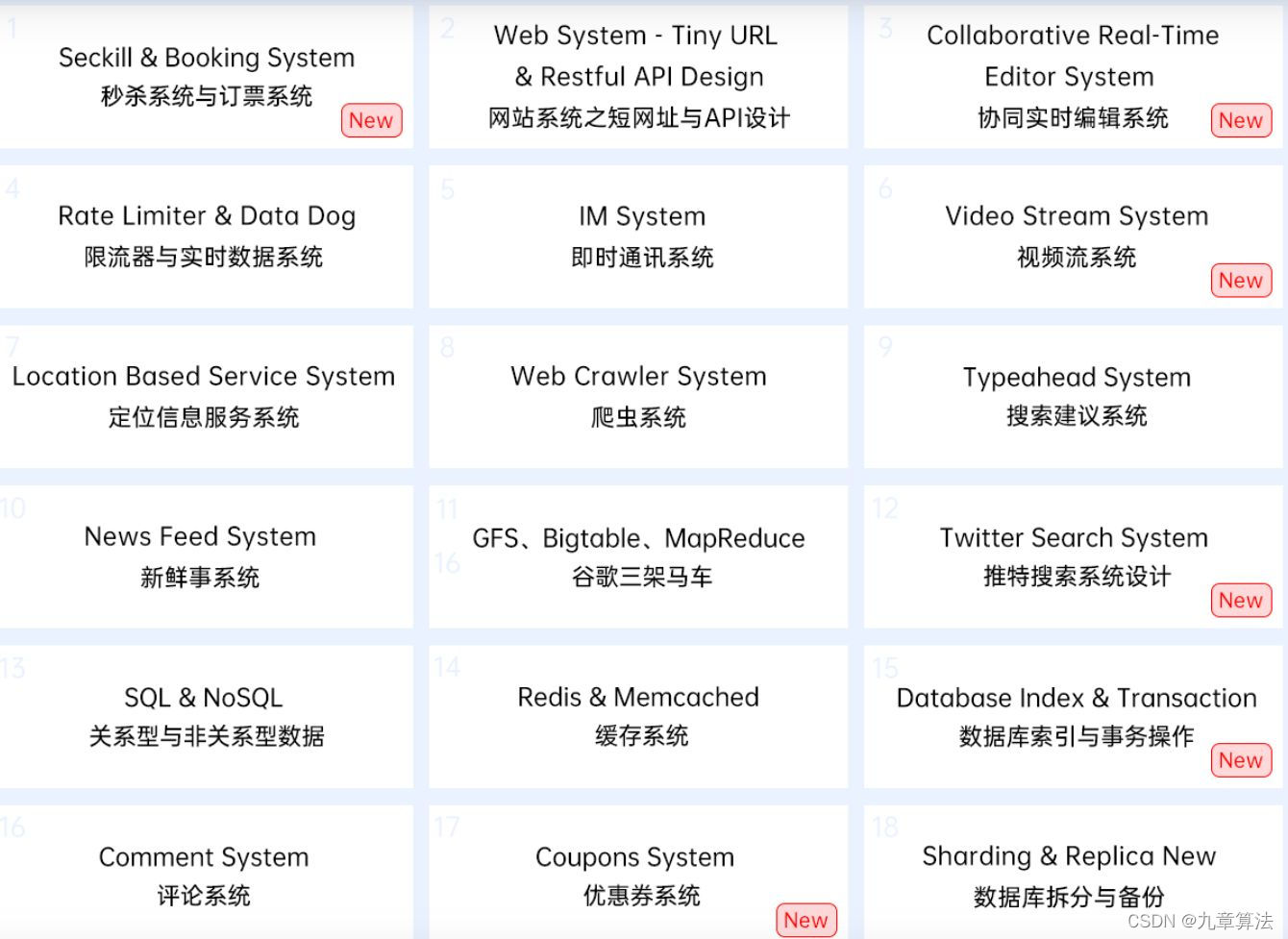Image resolution: width=1288 pixels, height=939 pixels.
Task: Select the GFS, Bigtable, MapReduce card
Action: (x=638, y=556)
